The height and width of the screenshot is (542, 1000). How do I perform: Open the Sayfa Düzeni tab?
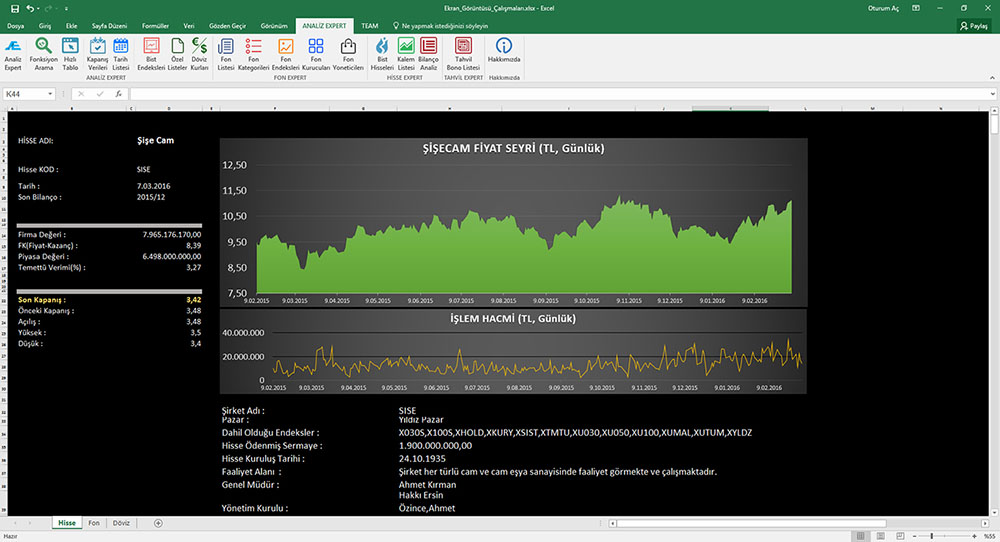[109, 26]
